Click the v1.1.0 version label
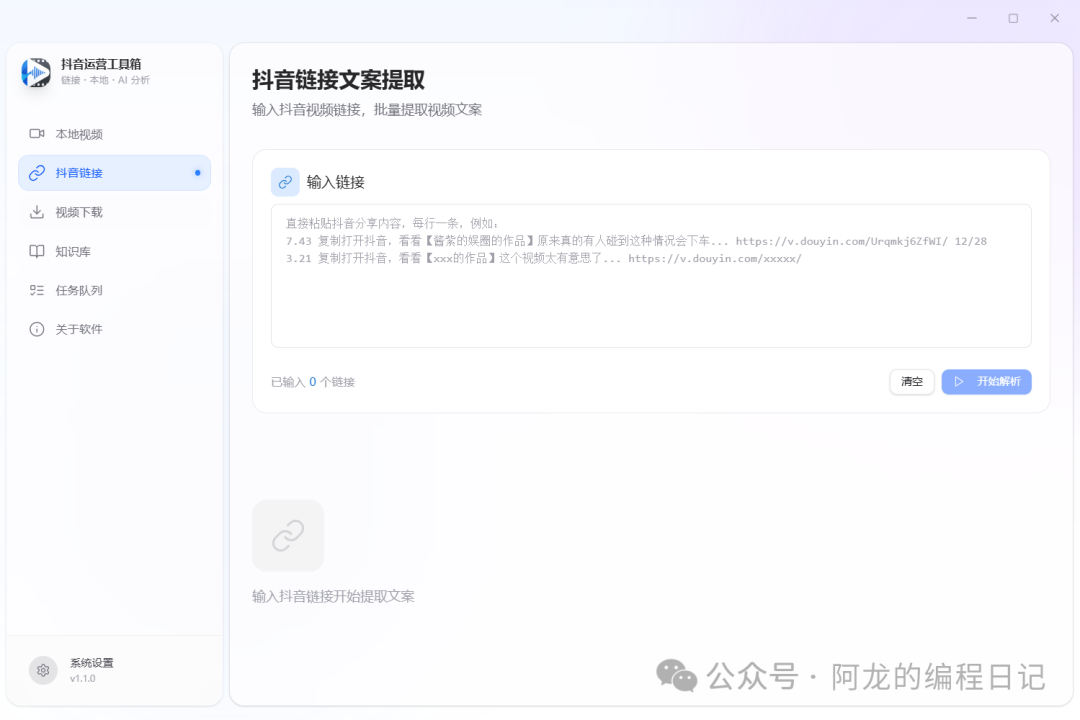Screen dimensions: 1080x720 81,678
